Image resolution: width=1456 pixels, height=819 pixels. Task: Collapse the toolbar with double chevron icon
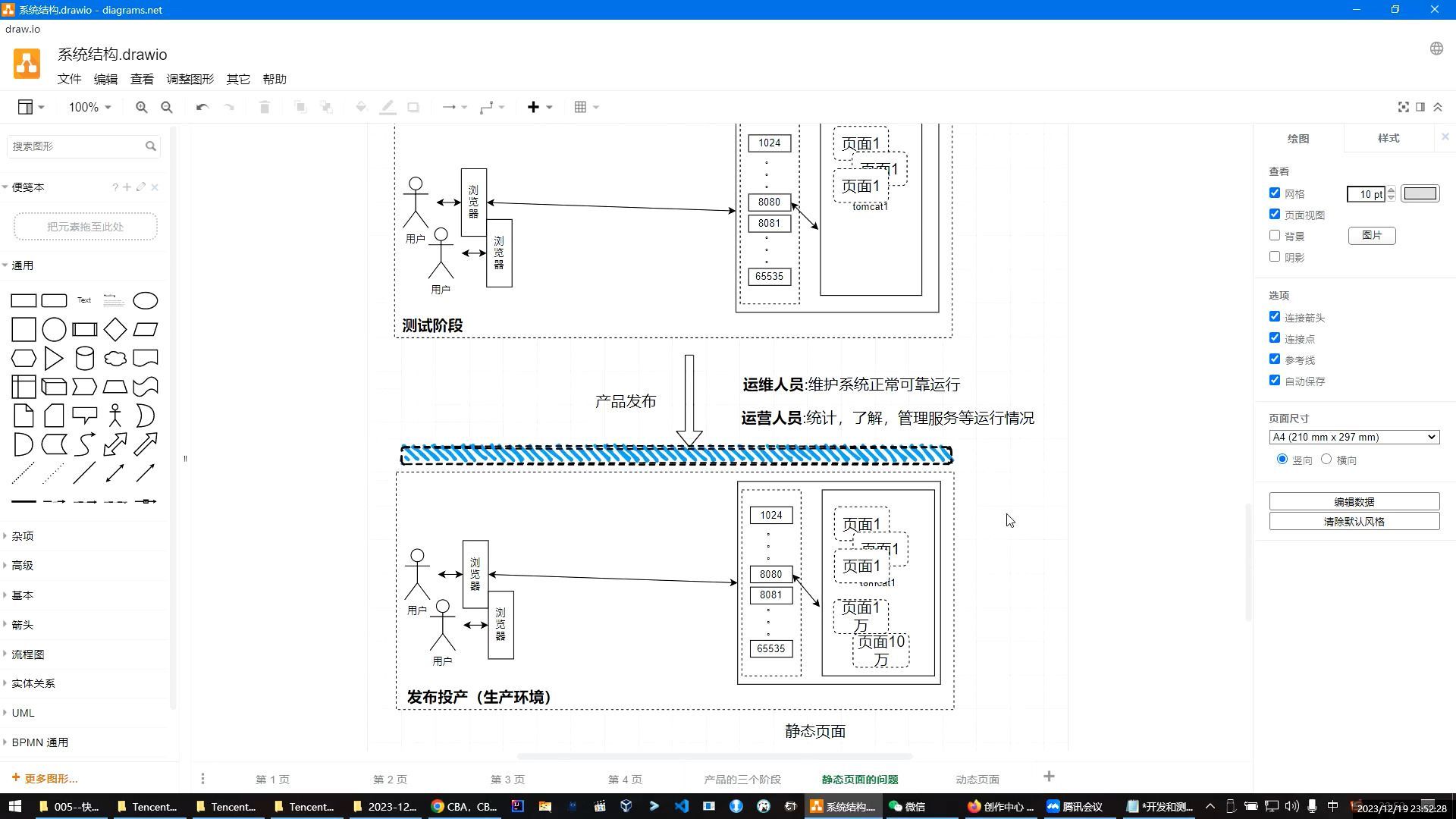[x=1438, y=107]
